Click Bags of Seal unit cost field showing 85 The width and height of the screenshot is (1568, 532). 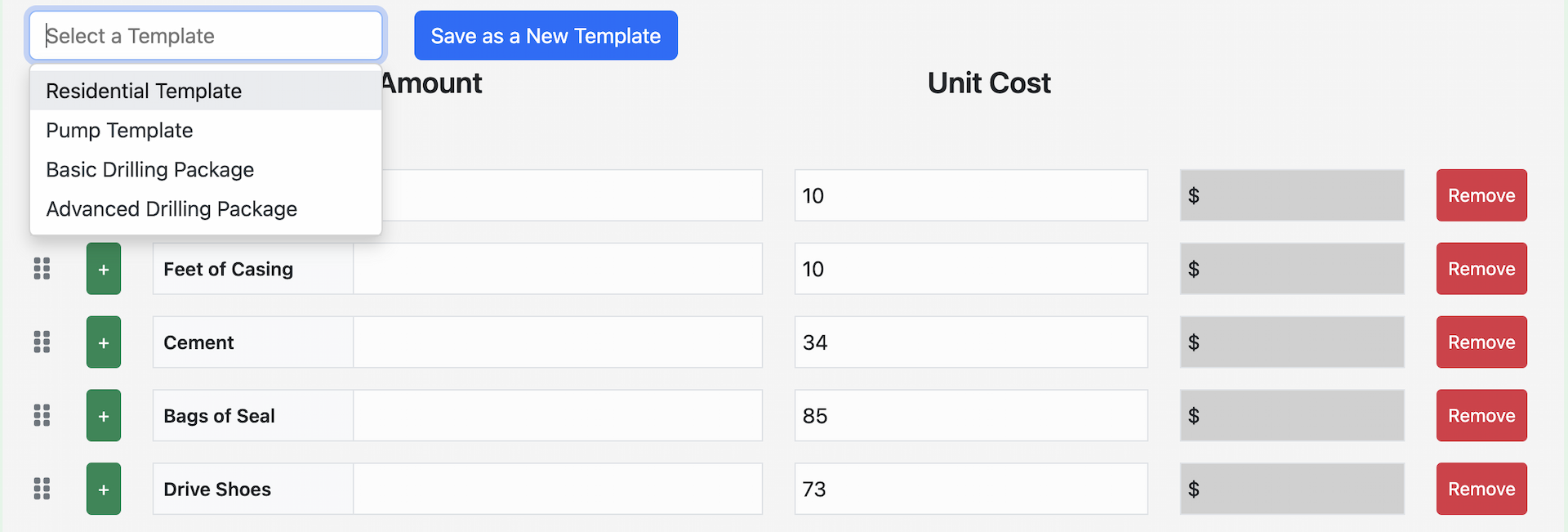click(970, 416)
